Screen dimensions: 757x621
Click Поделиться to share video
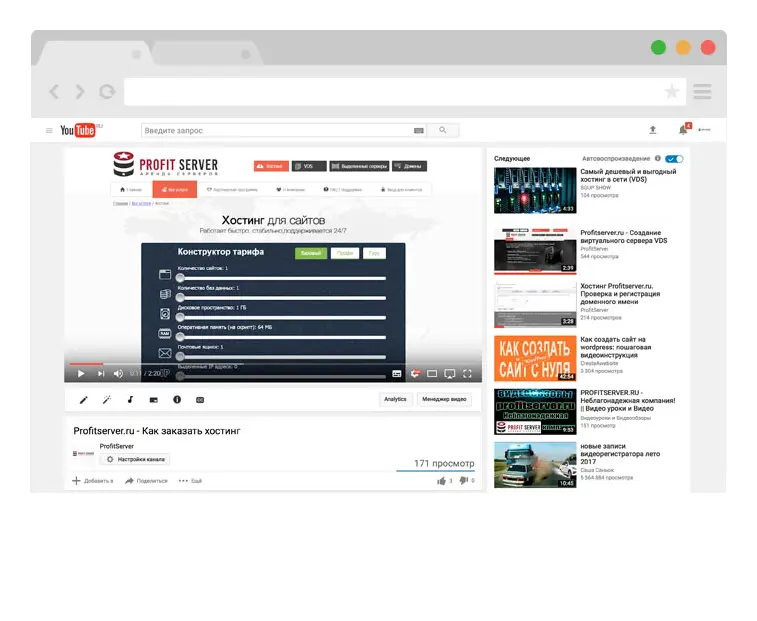[146, 481]
